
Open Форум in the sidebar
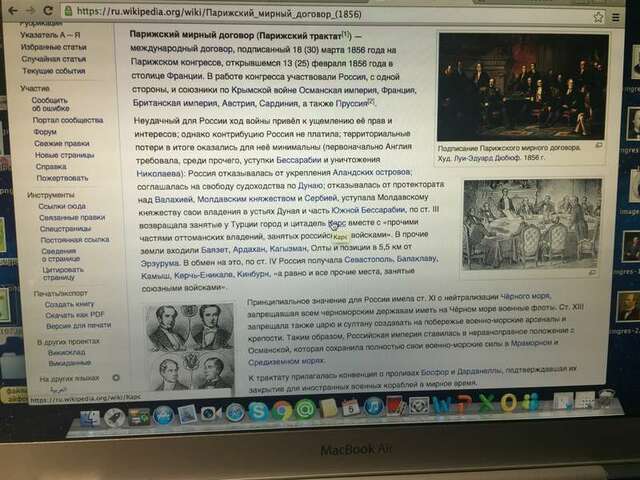[45, 132]
